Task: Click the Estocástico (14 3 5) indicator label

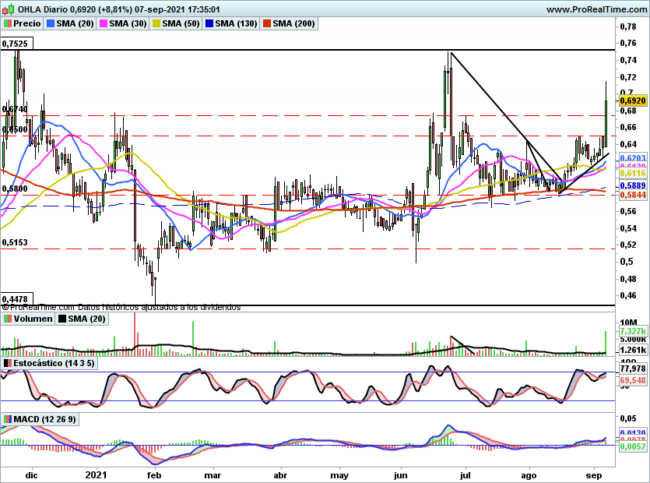Action: coord(54,363)
